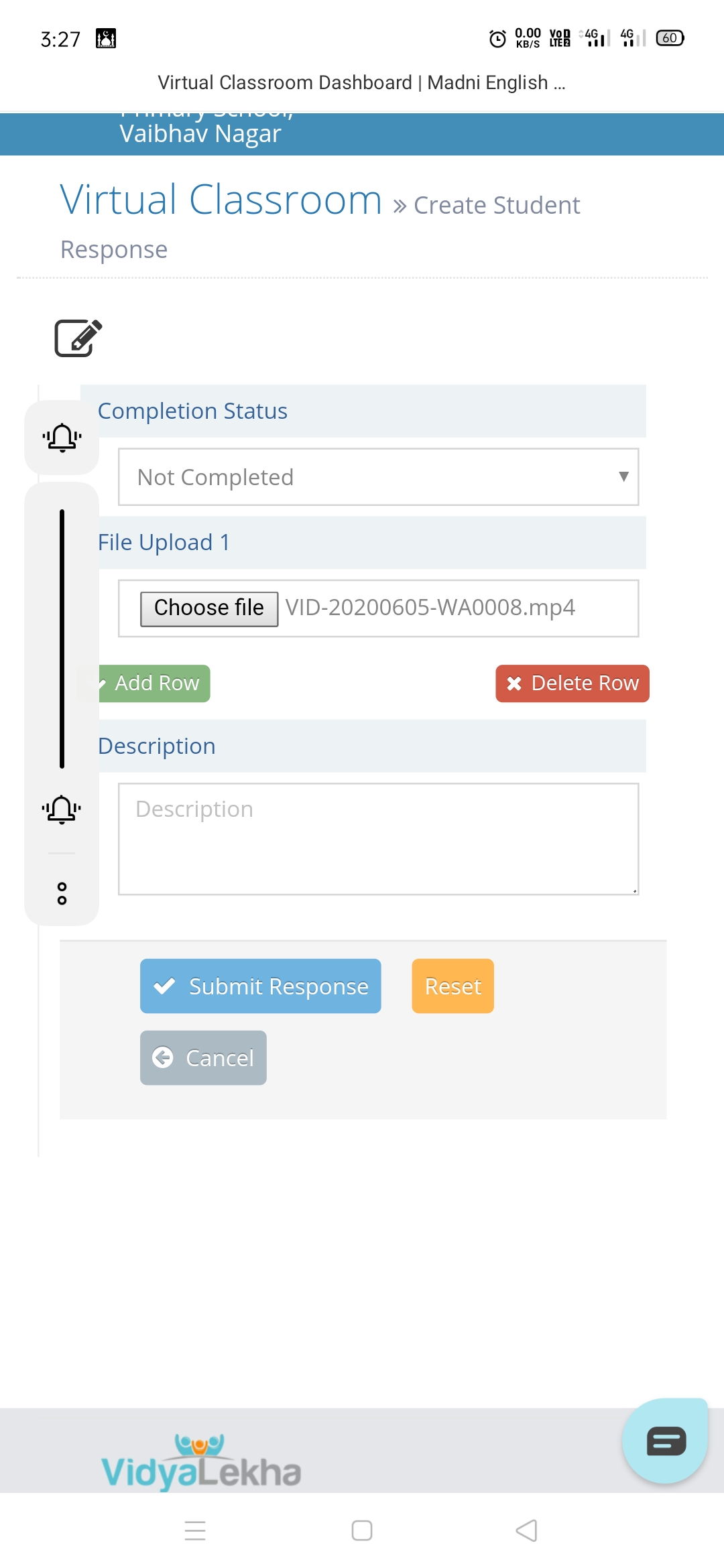Click the dropdown arrow beside Not Completed
724x1568 pixels.
pos(623,476)
